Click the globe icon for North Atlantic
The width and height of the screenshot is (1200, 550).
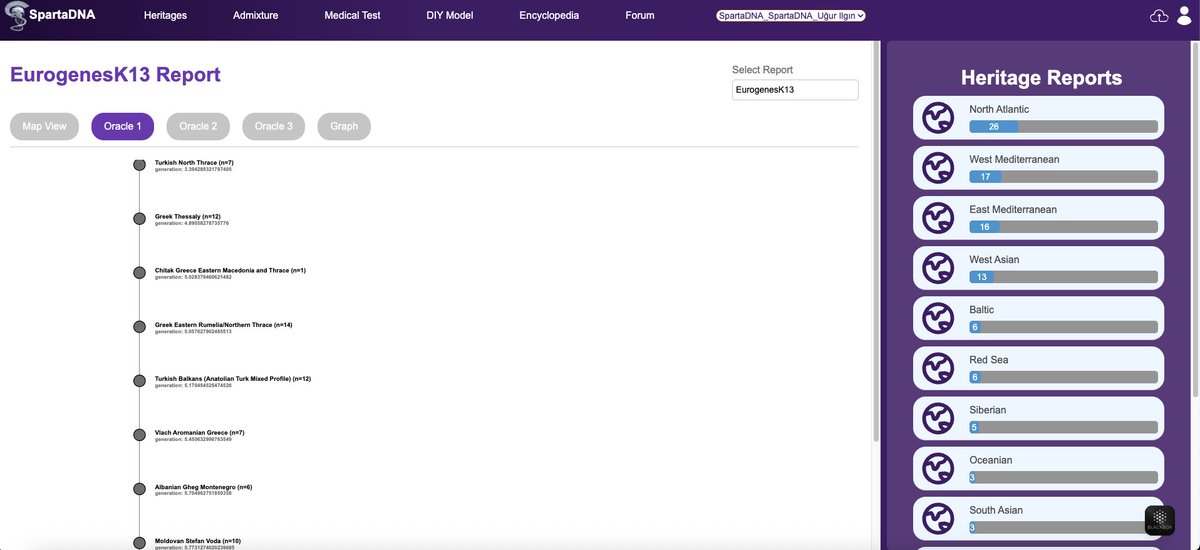(938, 118)
